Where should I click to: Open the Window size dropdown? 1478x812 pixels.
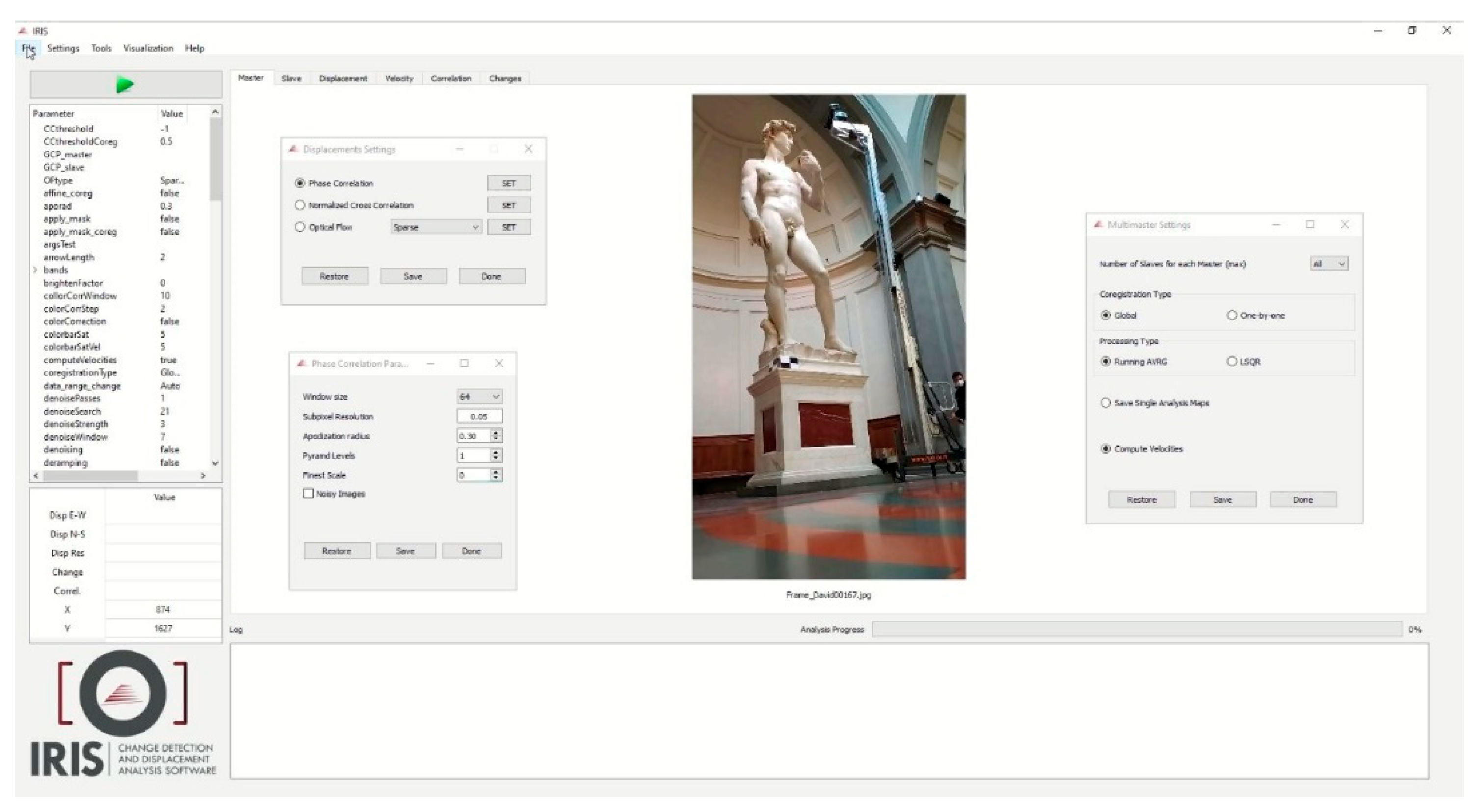click(479, 396)
